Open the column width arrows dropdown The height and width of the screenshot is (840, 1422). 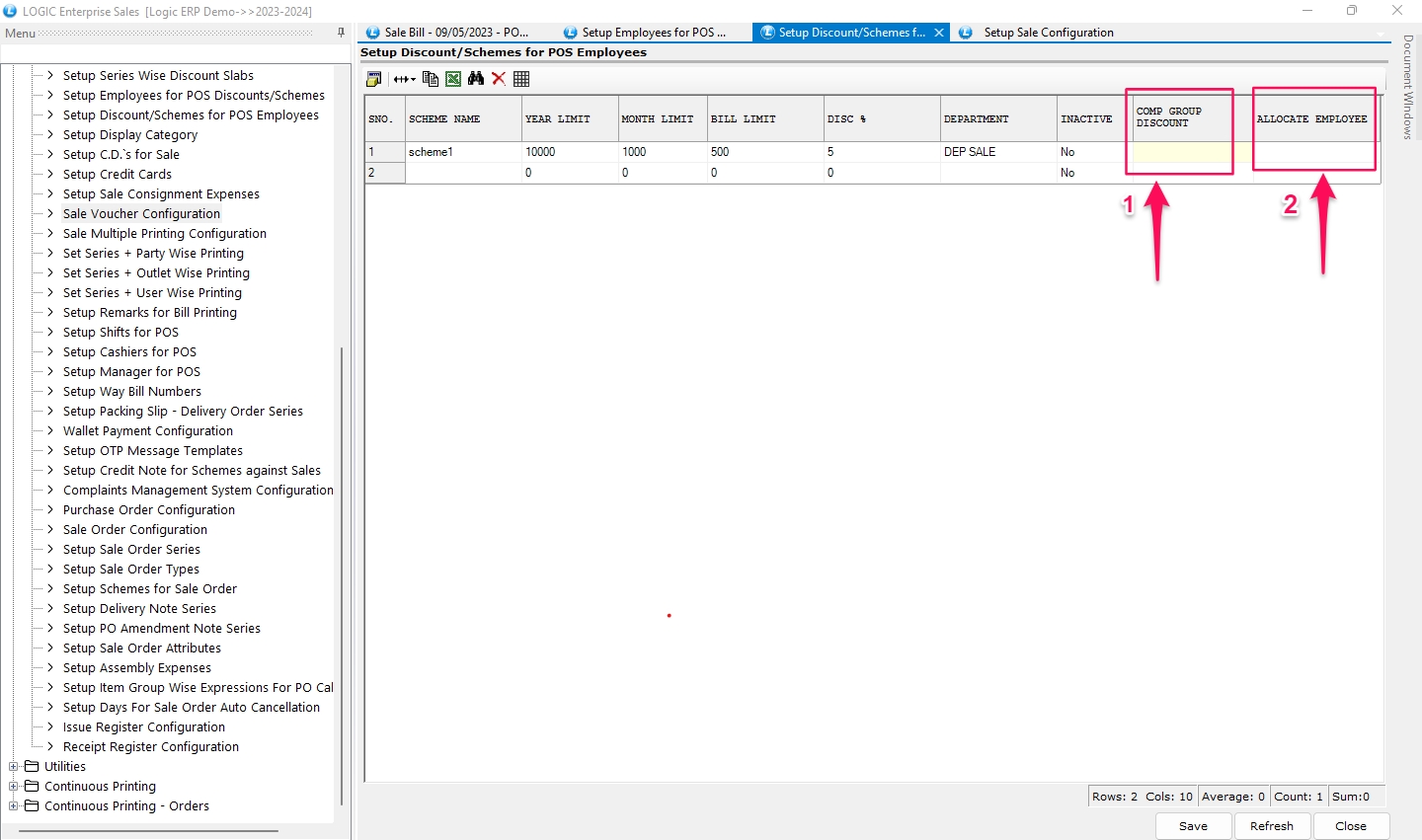pos(404,79)
